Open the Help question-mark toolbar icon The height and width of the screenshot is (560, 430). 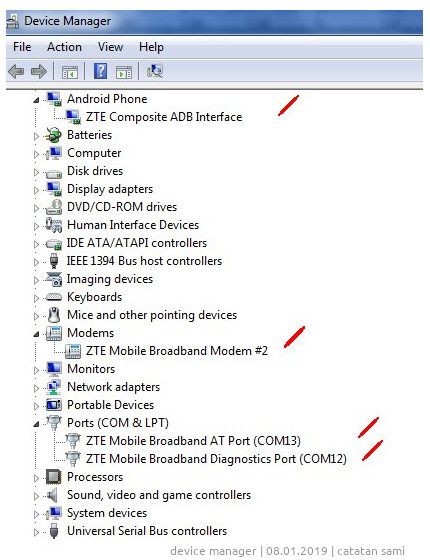(101, 71)
